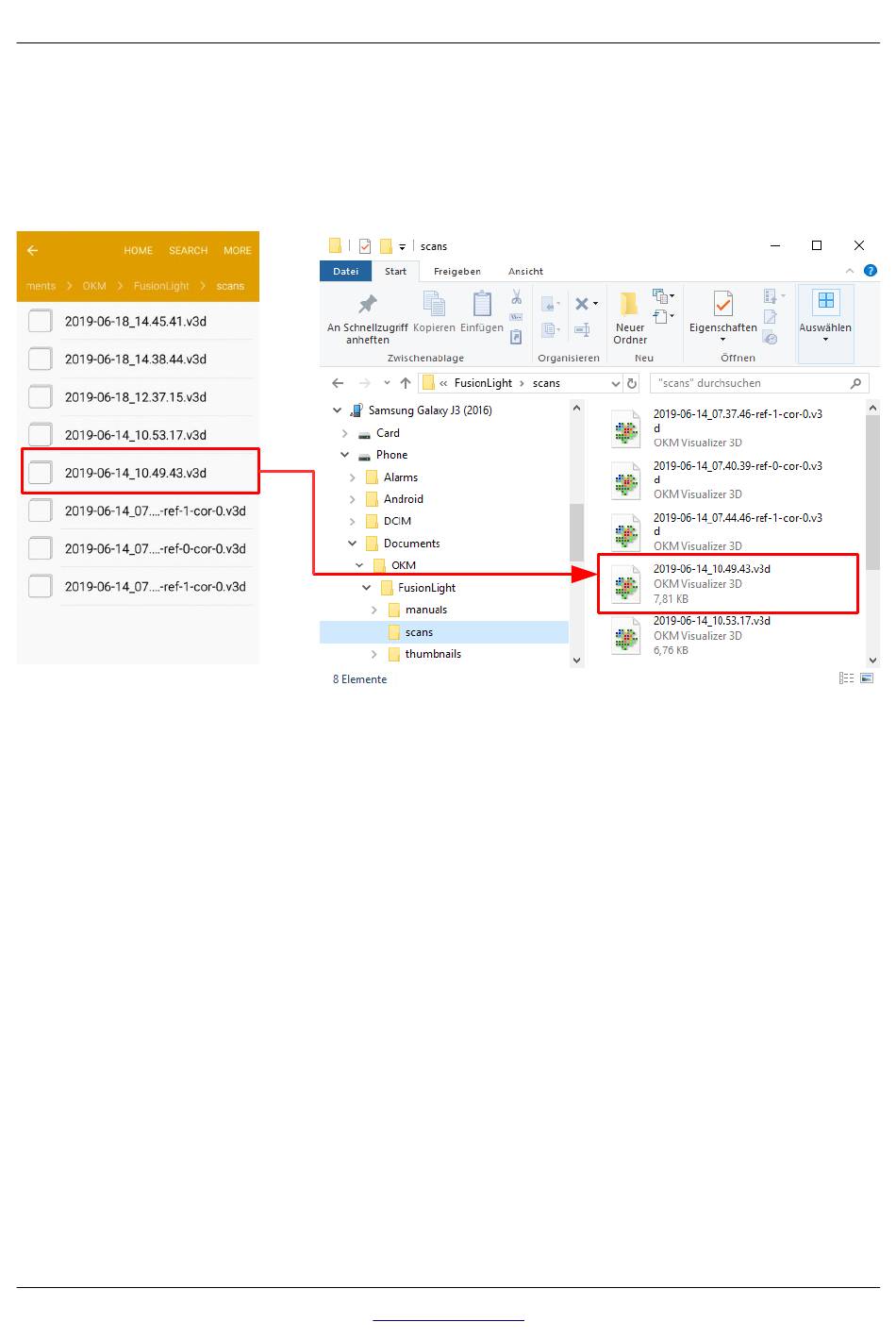
Task: Switch to large icons view in status bar
Action: pyautogui.click(x=867, y=678)
